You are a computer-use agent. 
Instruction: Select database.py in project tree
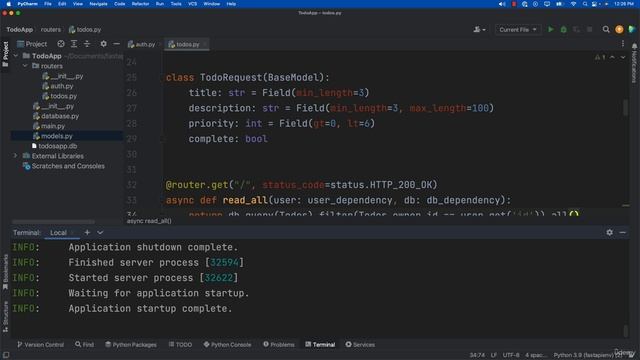coord(60,116)
